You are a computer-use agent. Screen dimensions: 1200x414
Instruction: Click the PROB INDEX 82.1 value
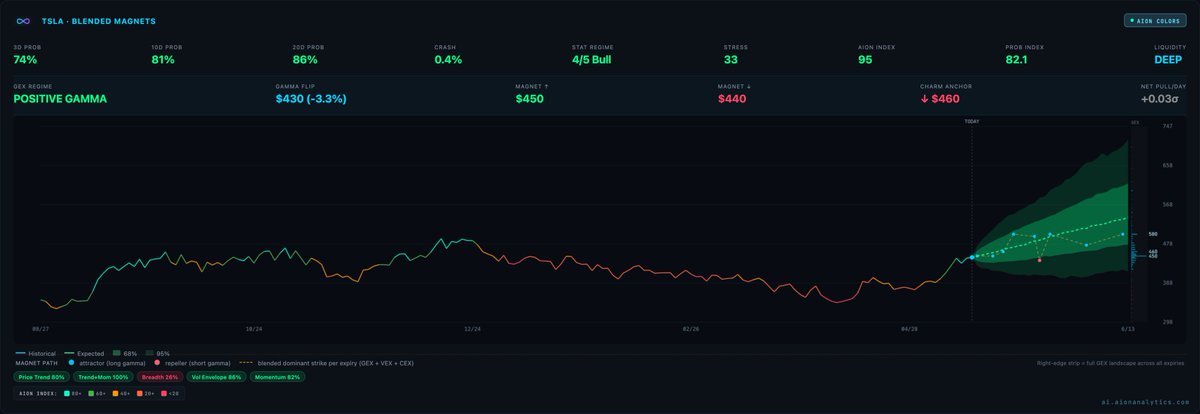click(x=1017, y=60)
